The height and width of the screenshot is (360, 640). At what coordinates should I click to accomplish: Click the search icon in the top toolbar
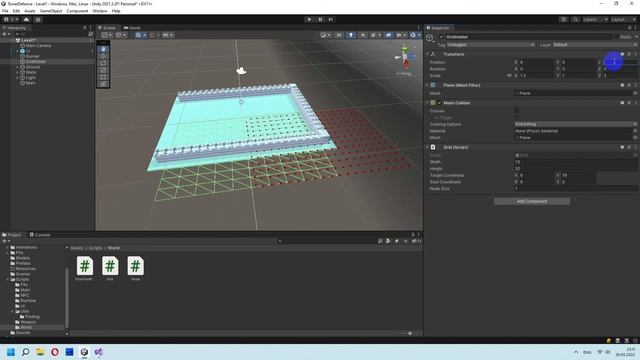click(x=575, y=19)
